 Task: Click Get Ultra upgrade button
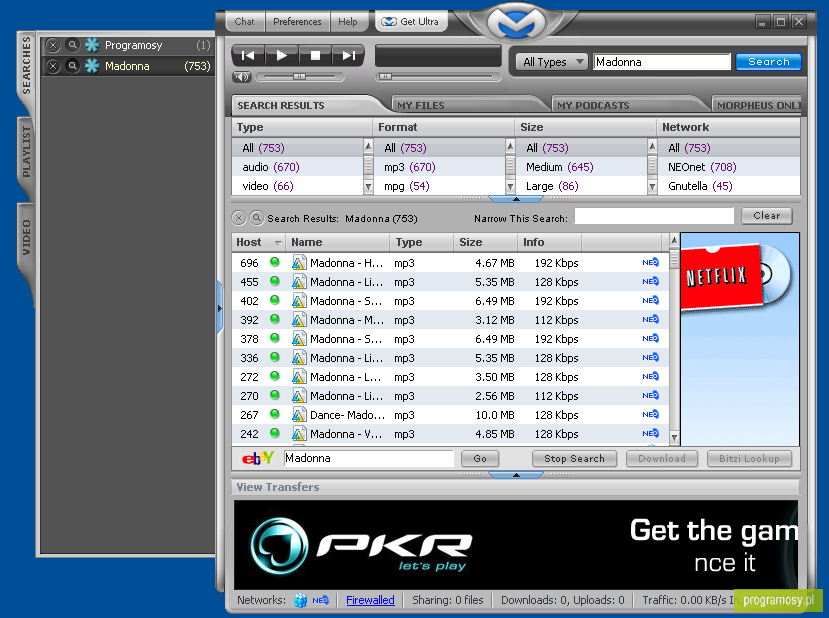click(411, 22)
